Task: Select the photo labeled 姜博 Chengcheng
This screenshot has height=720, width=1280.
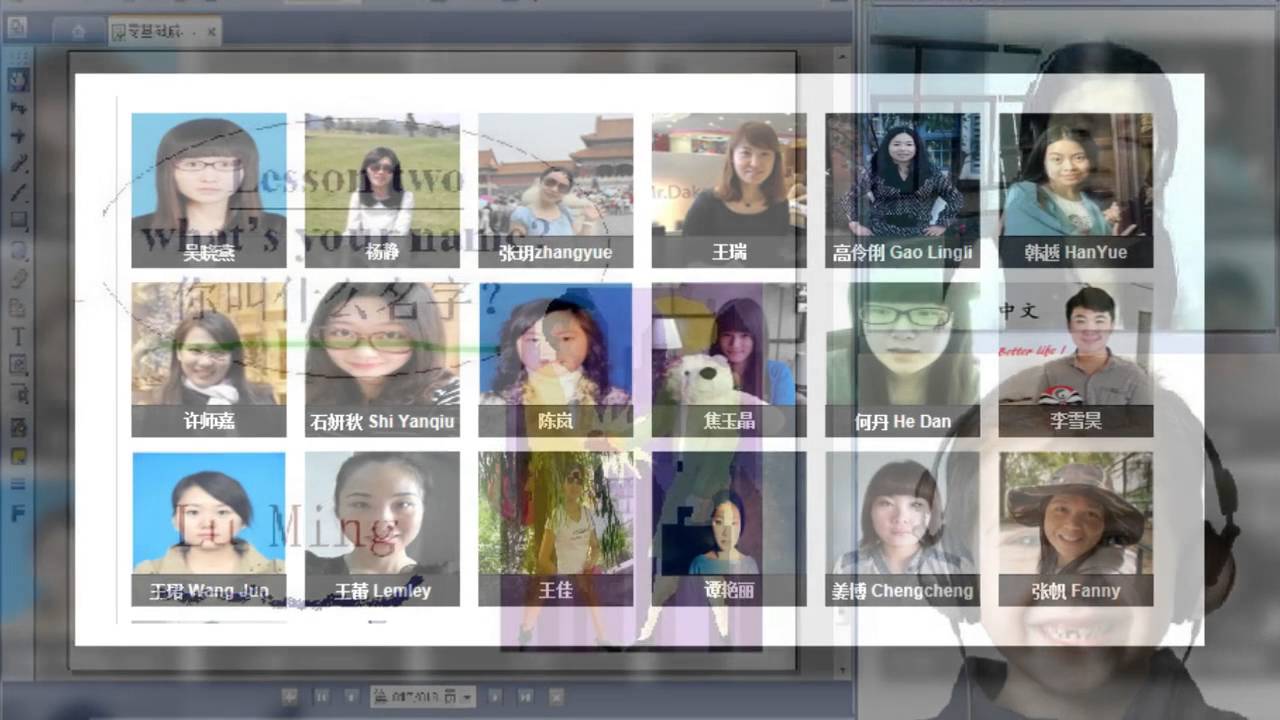Action: coord(902,529)
